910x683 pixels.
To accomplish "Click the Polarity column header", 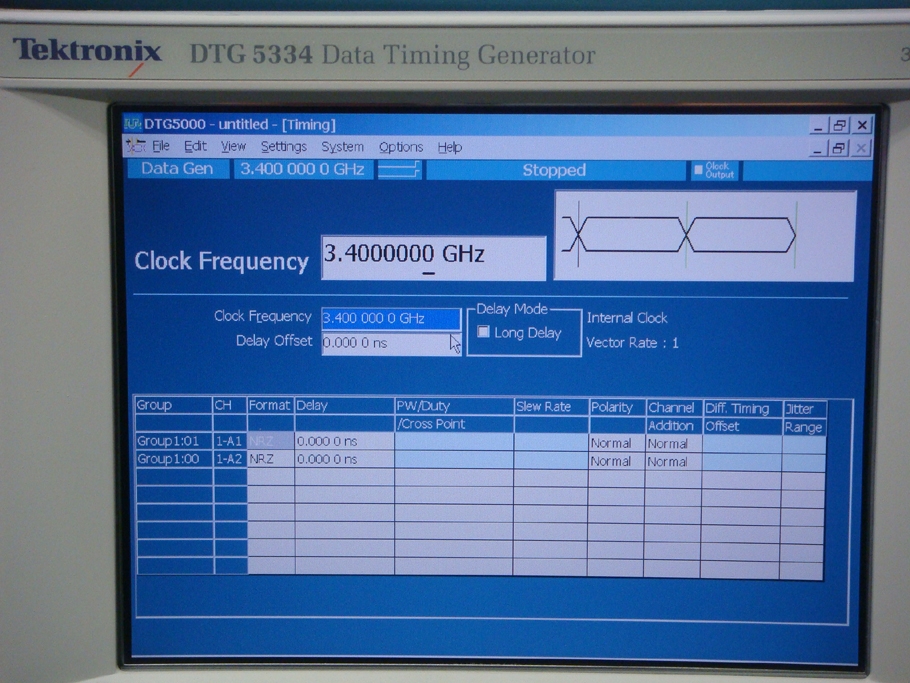I will [x=616, y=407].
